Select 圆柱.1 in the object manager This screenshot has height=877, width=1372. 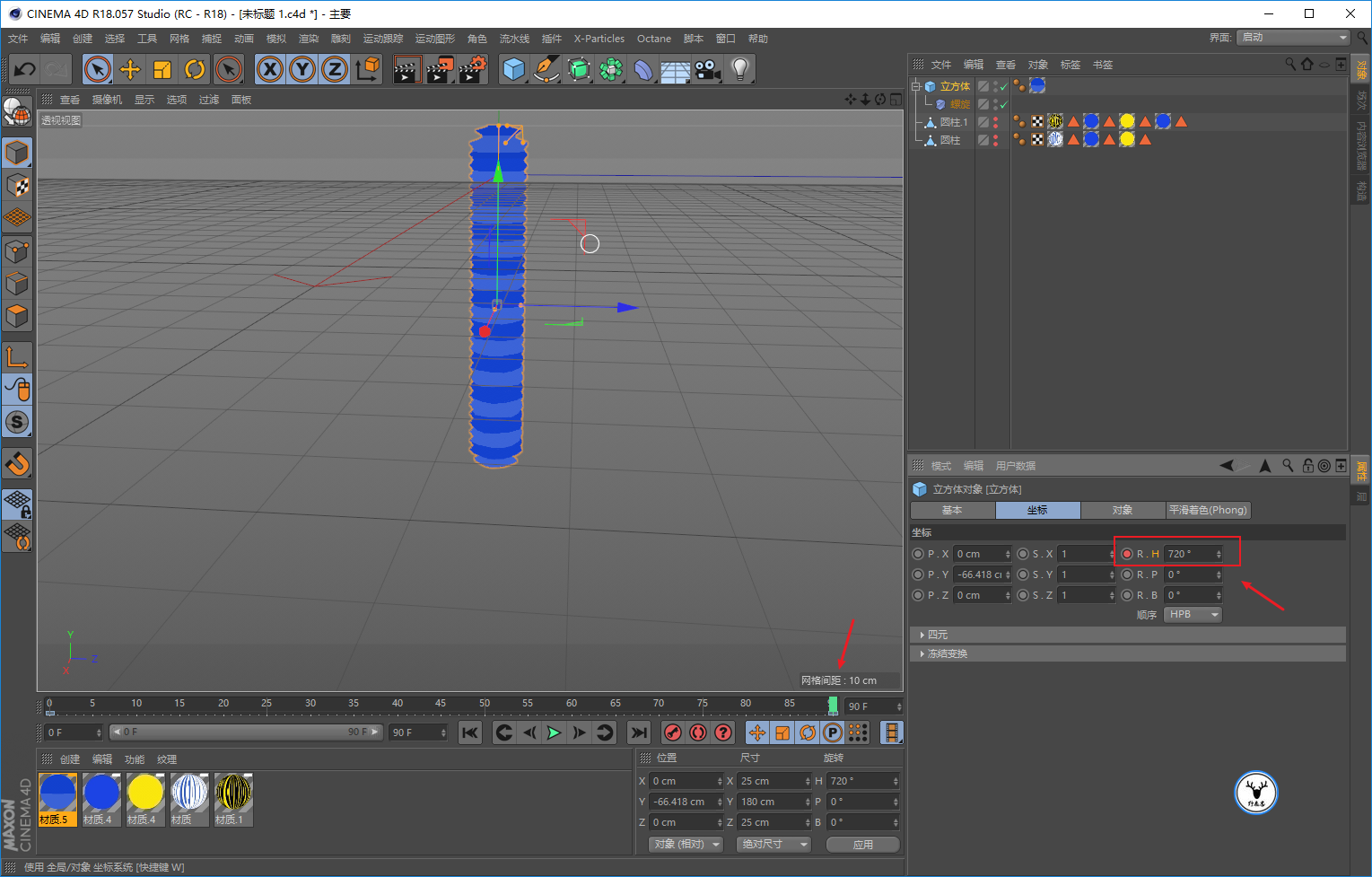pyautogui.click(x=954, y=122)
